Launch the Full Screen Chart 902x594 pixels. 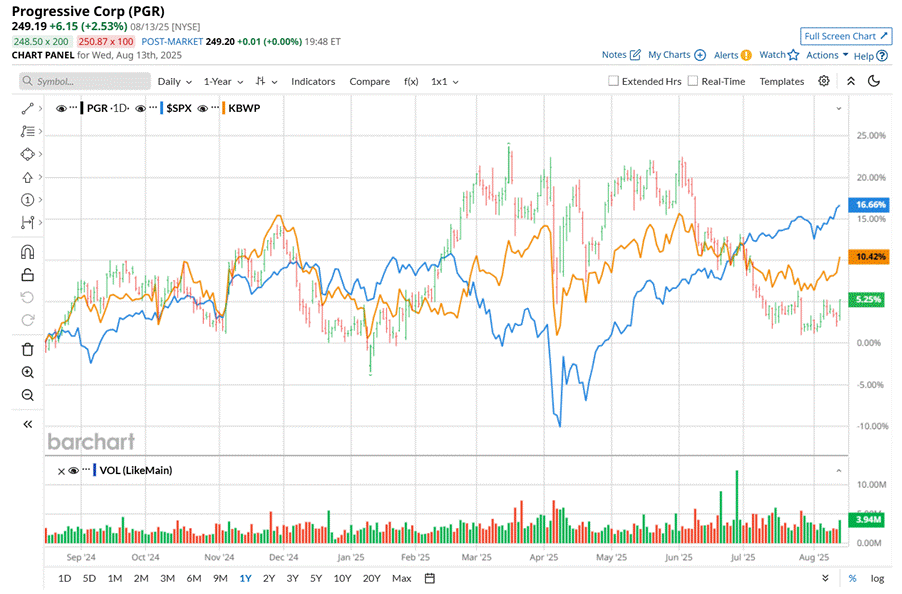[x=846, y=36]
